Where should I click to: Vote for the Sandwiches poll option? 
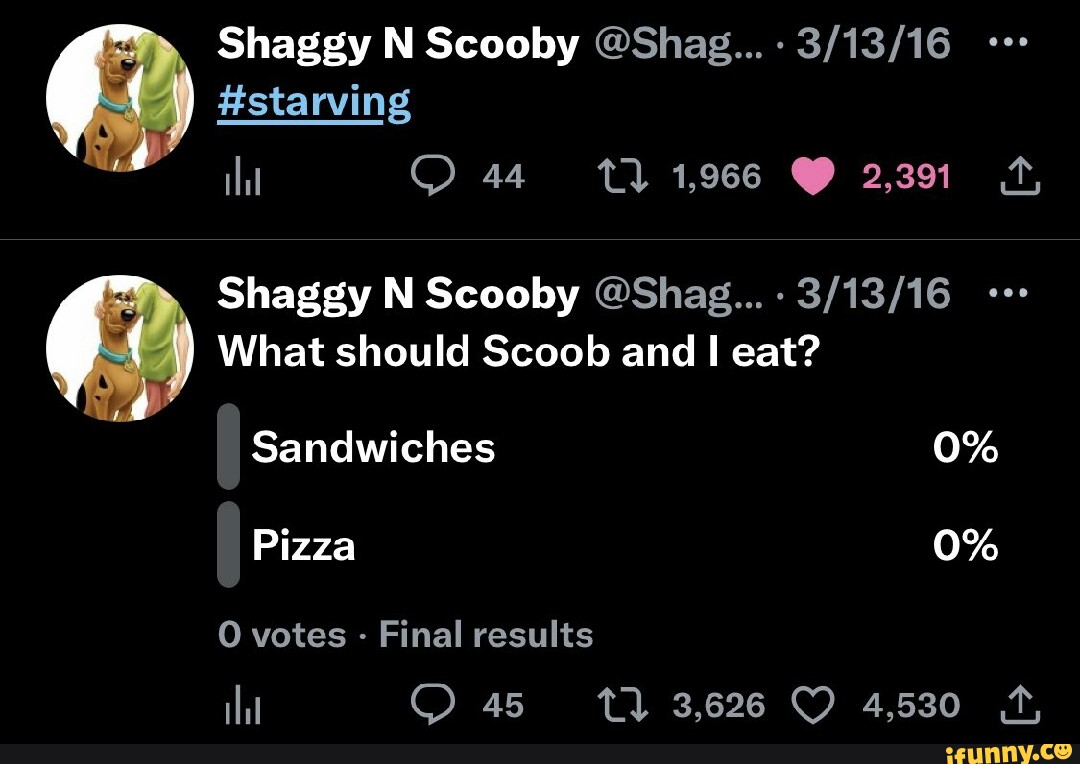click(x=373, y=448)
